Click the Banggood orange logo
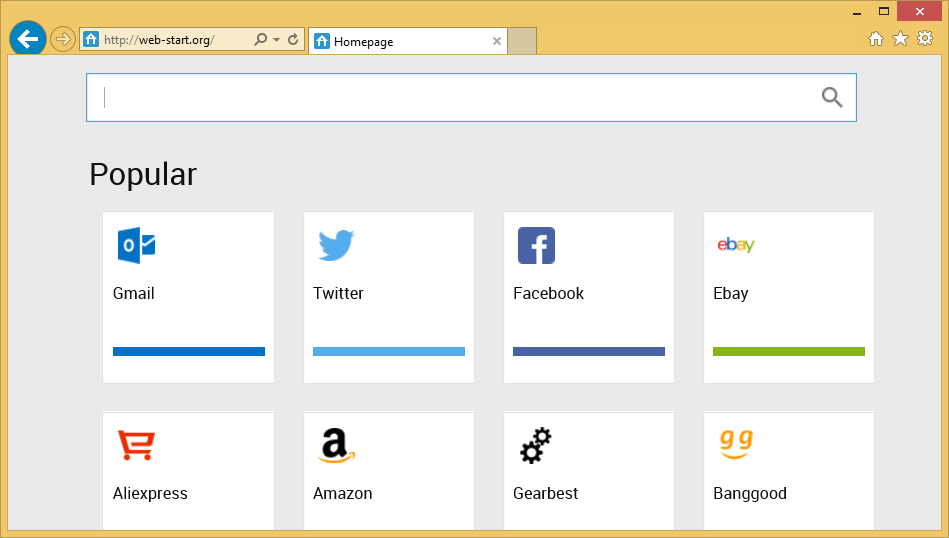 (736, 445)
